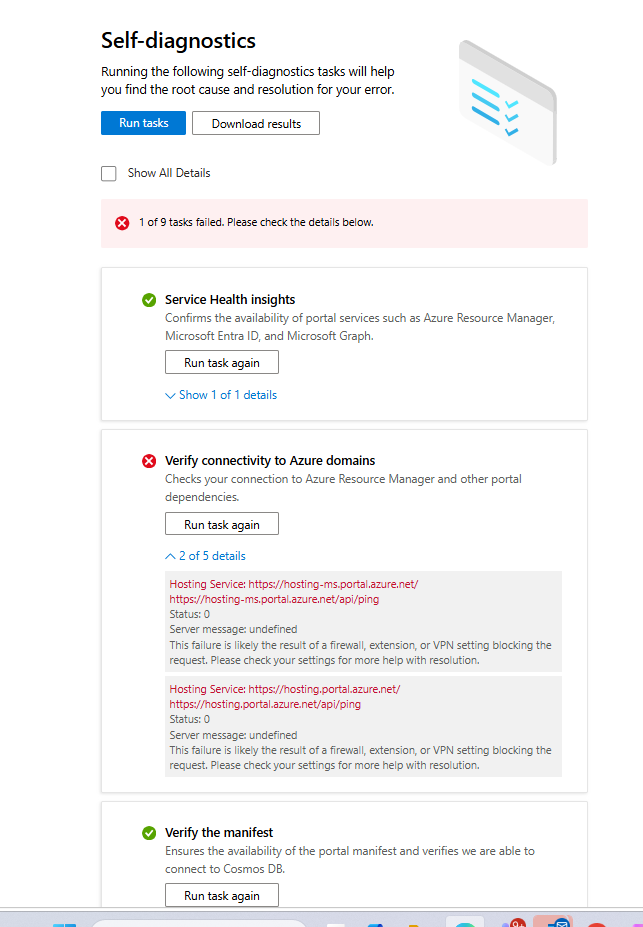Open hosting-ms.portal.azure.net/api/ping link
The height and width of the screenshot is (927, 643).
pos(274,599)
